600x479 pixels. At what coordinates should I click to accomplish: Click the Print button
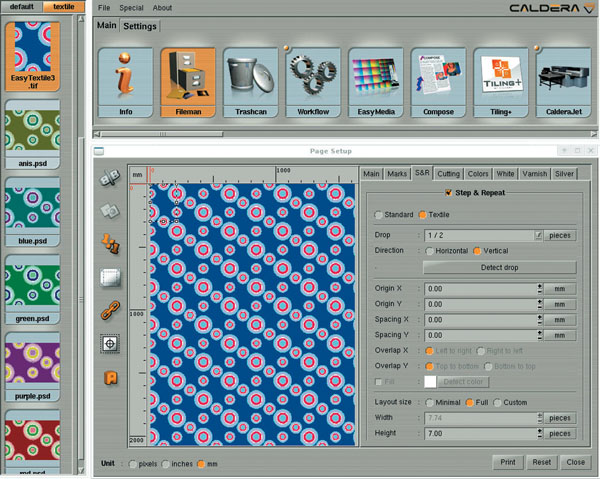[508, 462]
